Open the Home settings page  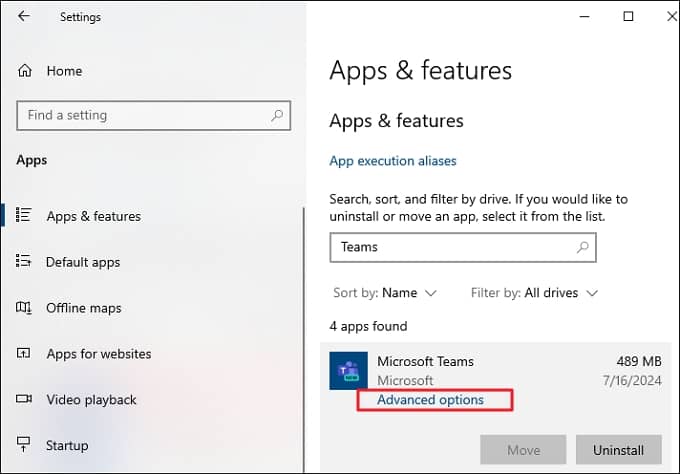(x=64, y=71)
